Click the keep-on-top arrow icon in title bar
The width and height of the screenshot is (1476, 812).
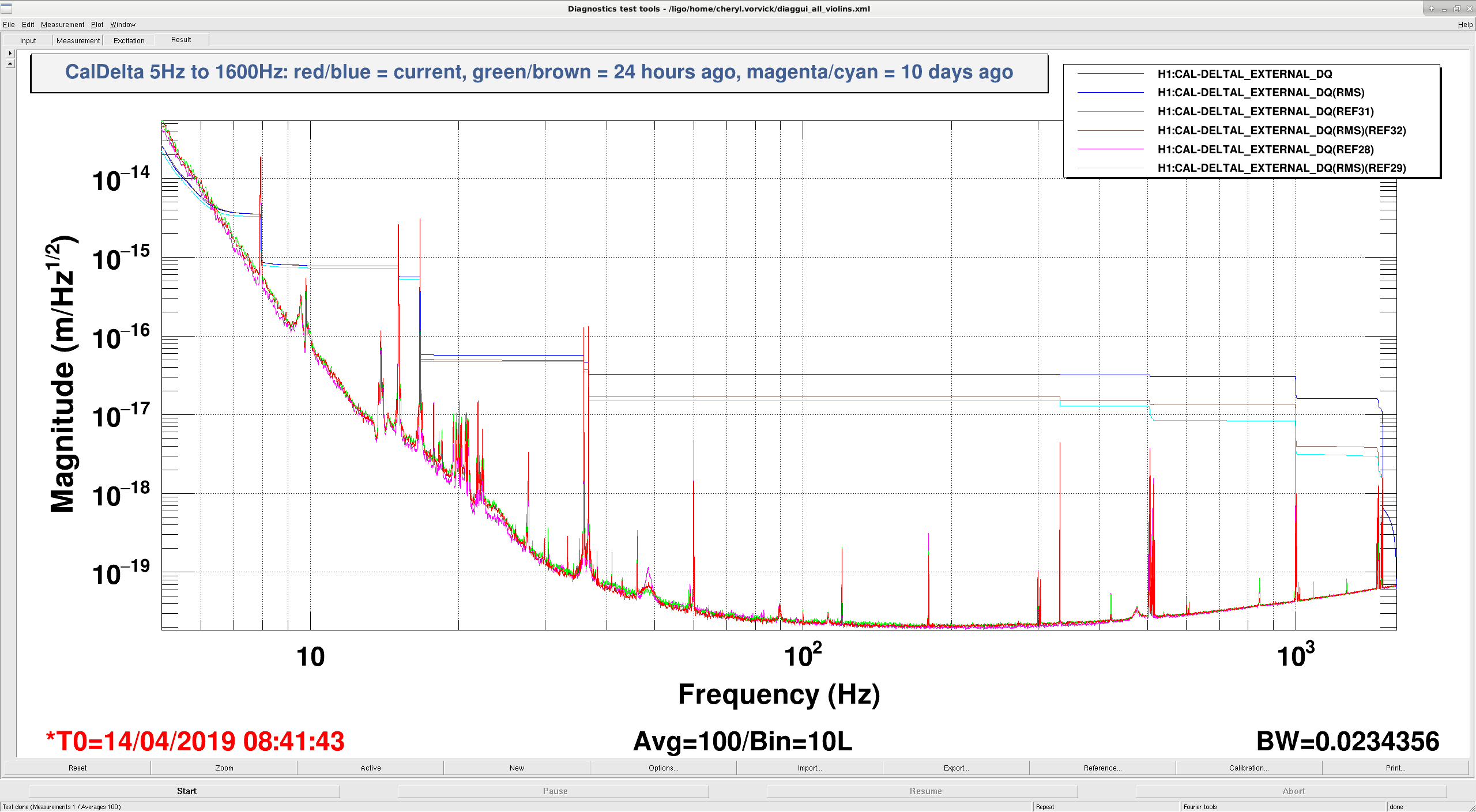pos(1431,9)
